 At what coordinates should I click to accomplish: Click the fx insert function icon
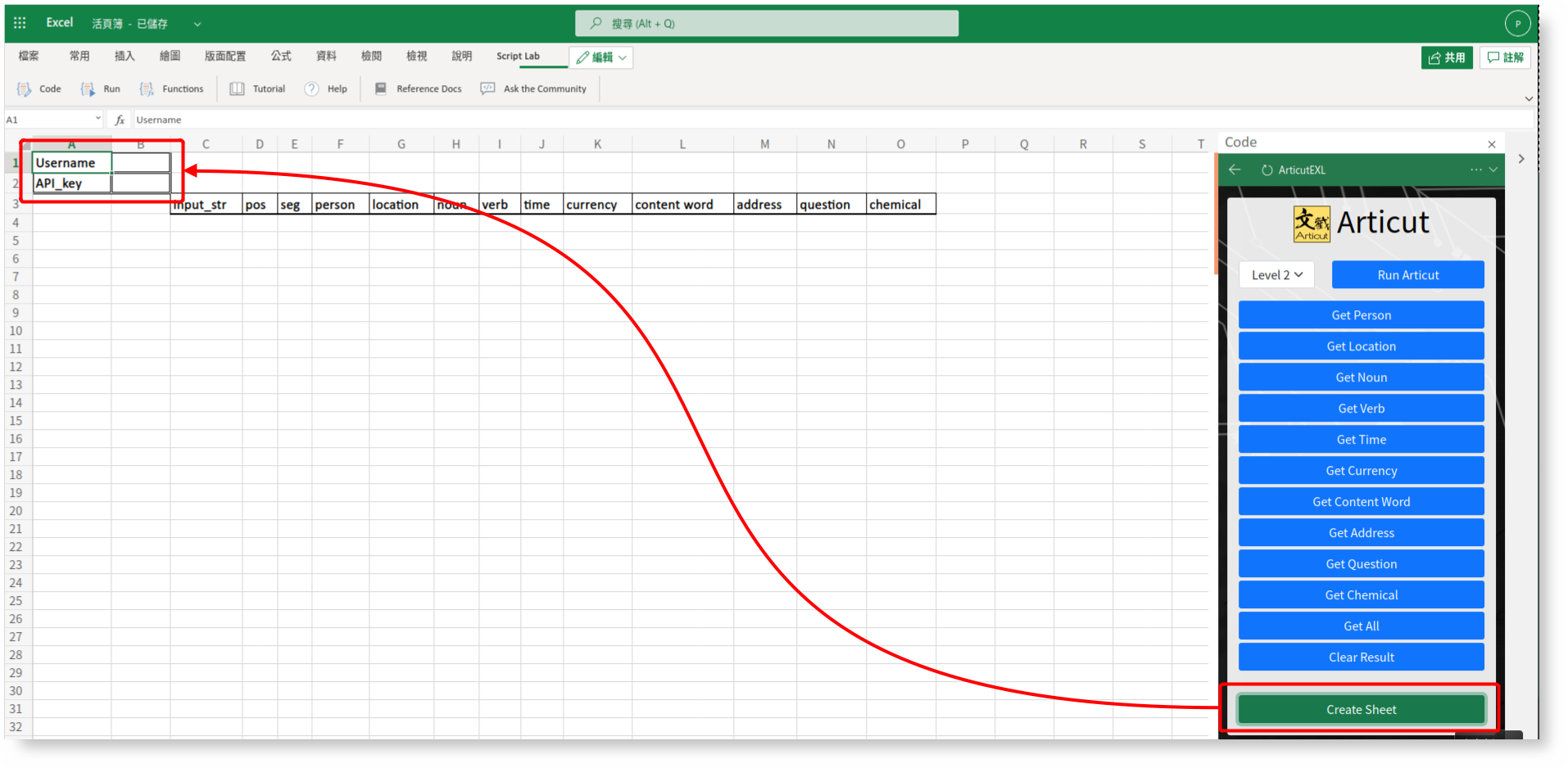point(120,120)
